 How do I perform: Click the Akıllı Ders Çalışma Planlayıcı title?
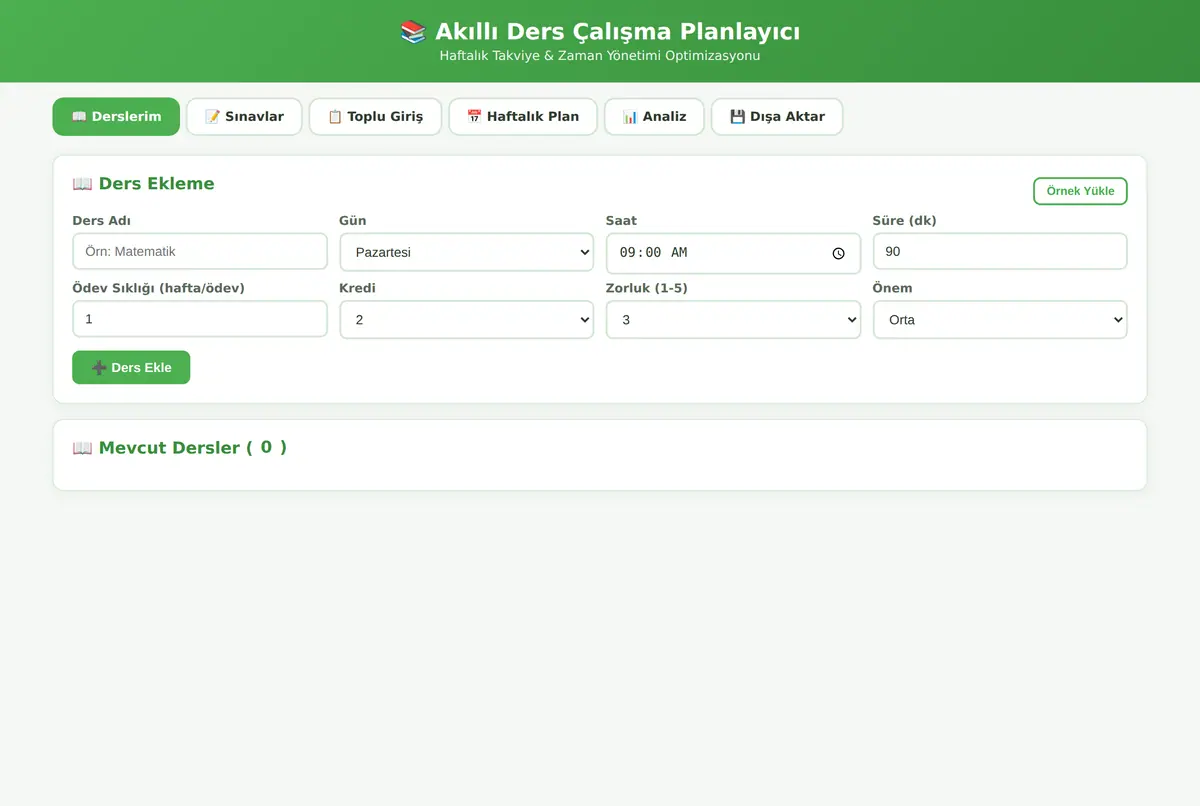[x=617, y=32]
